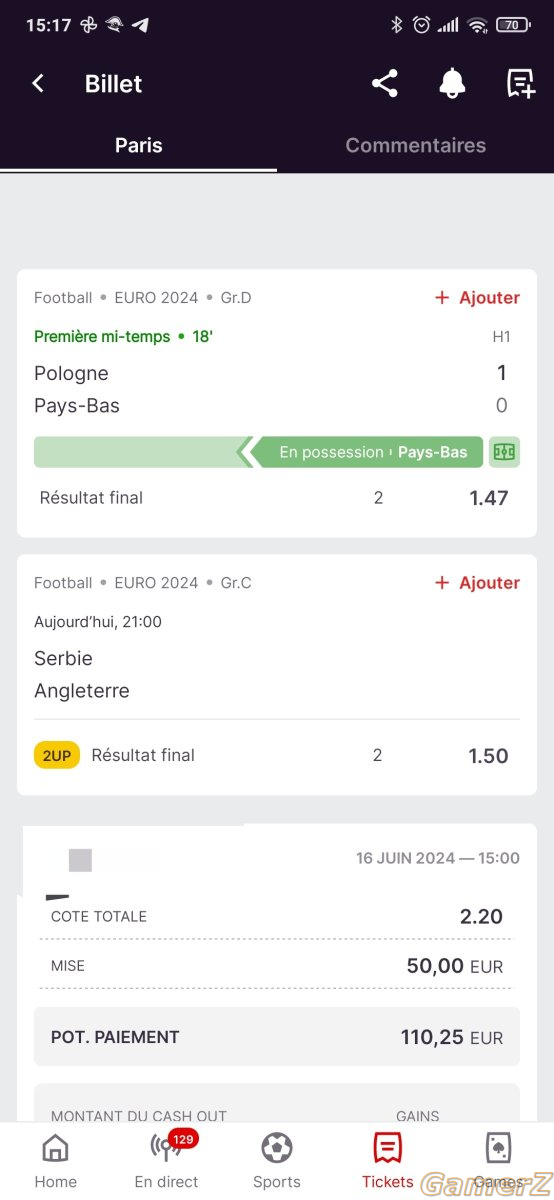Tap the 2UP badge on Serbie match
554x1200 pixels.
pos(57,756)
